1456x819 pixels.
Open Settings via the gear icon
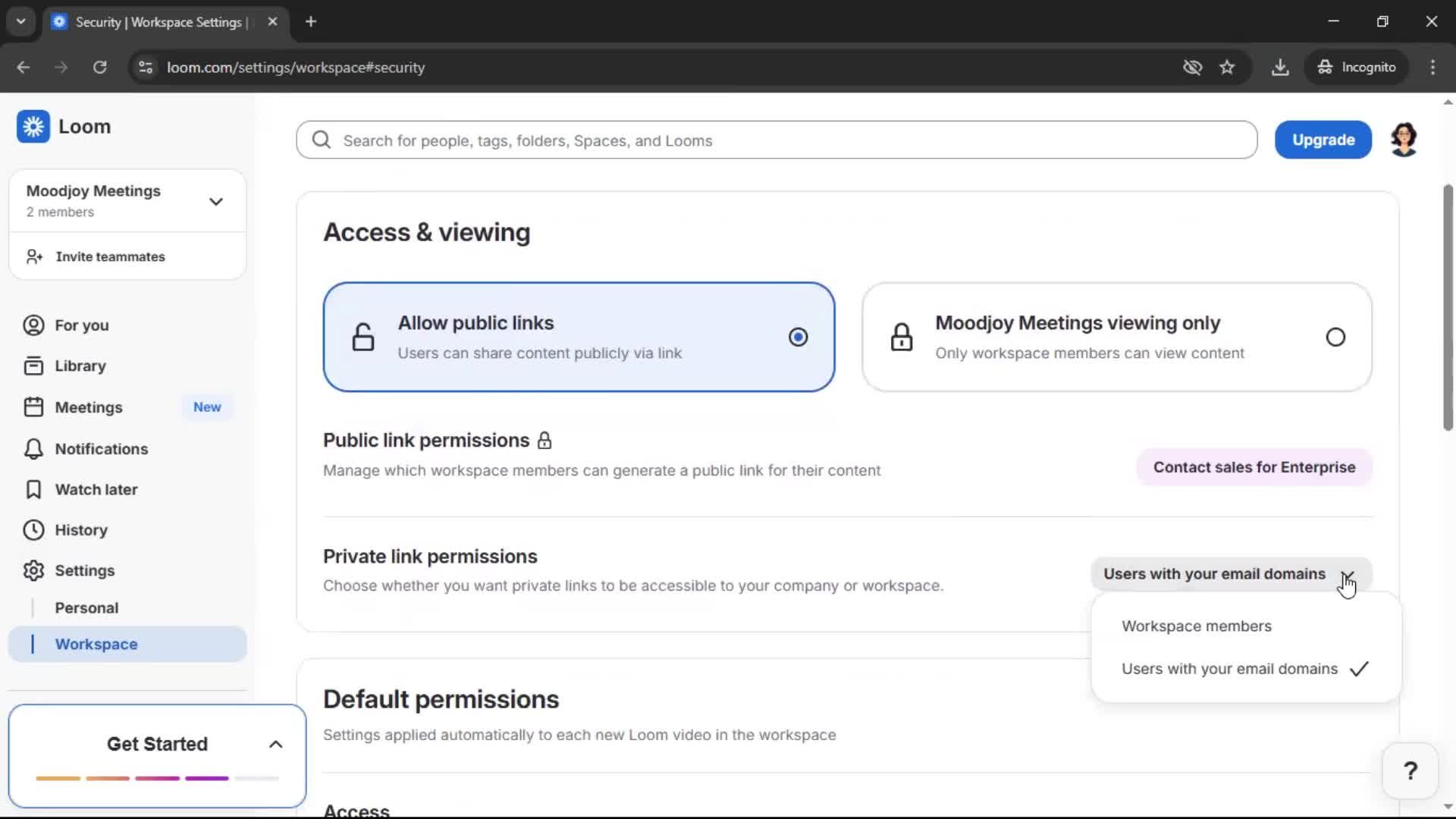click(33, 570)
